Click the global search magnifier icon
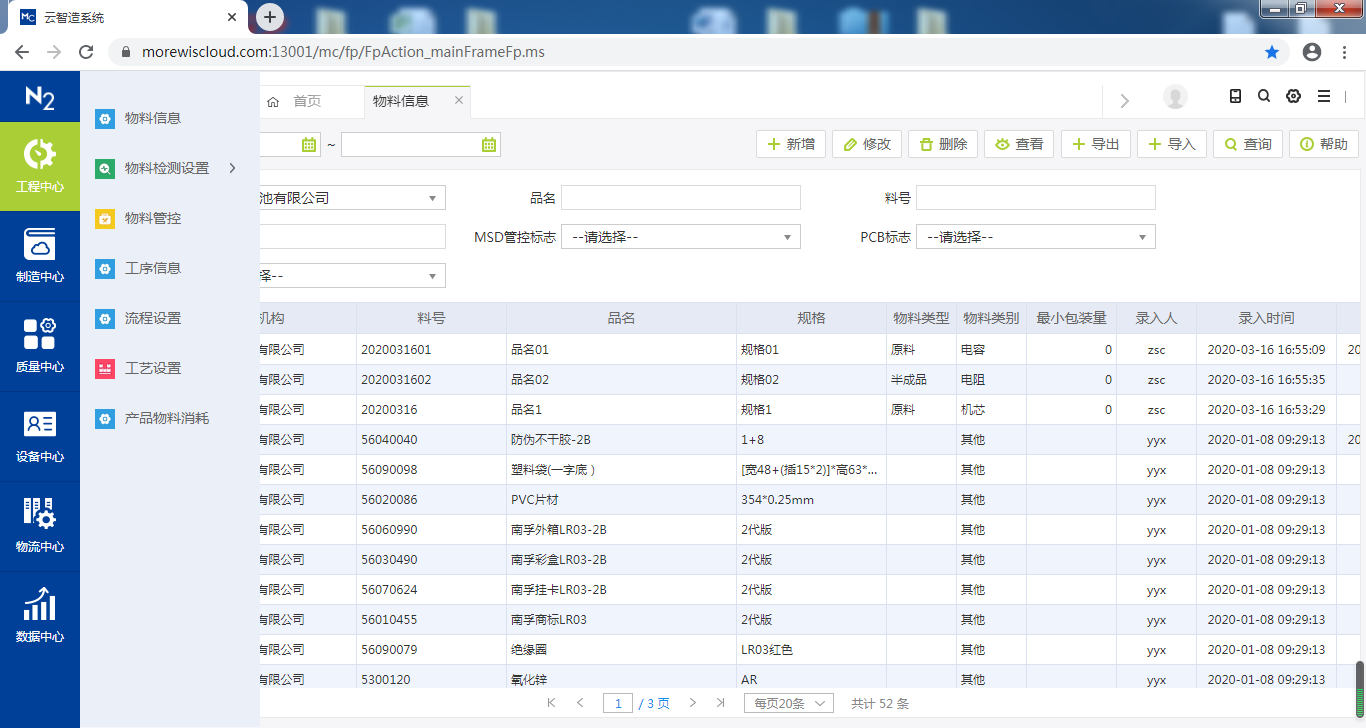The image size is (1366, 728). pos(1264,96)
